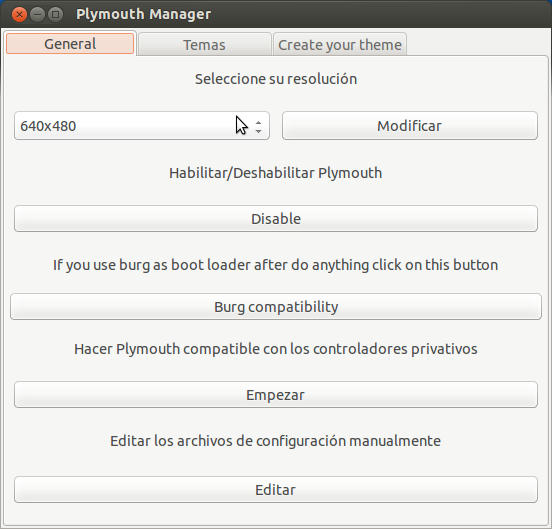Click the resolution selector up/down arrows

click(258, 127)
